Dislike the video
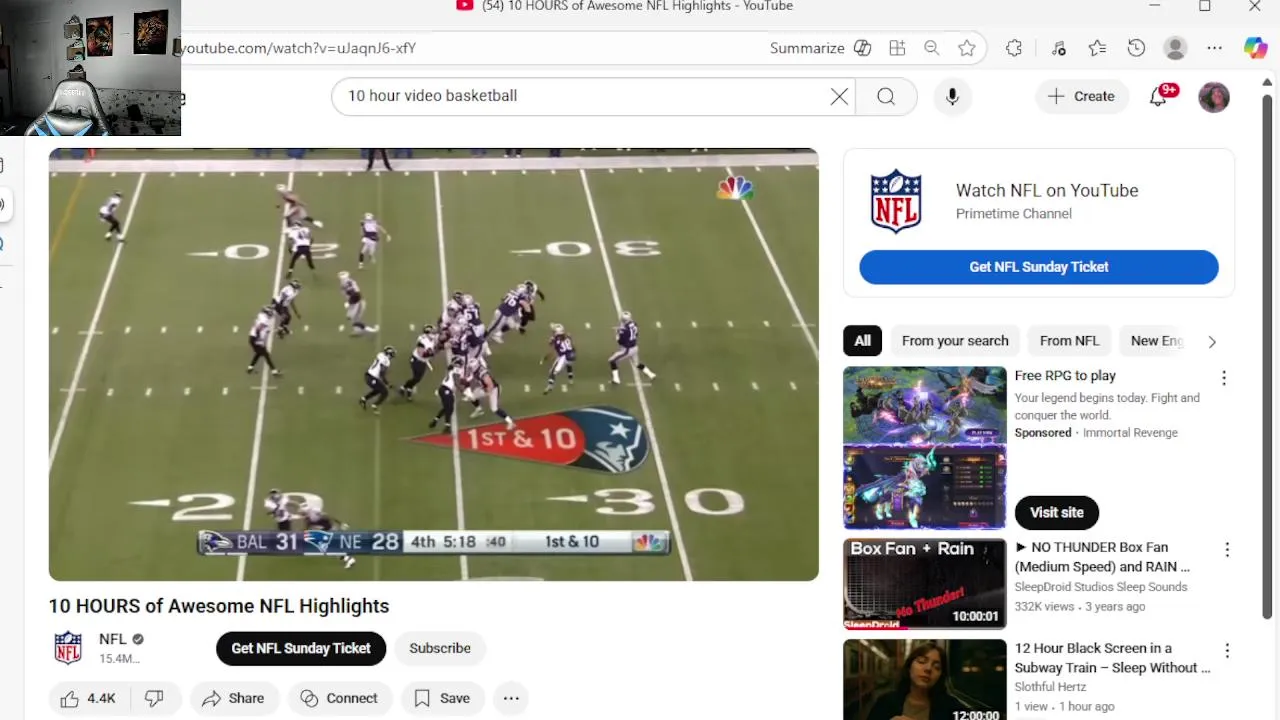 tap(155, 699)
